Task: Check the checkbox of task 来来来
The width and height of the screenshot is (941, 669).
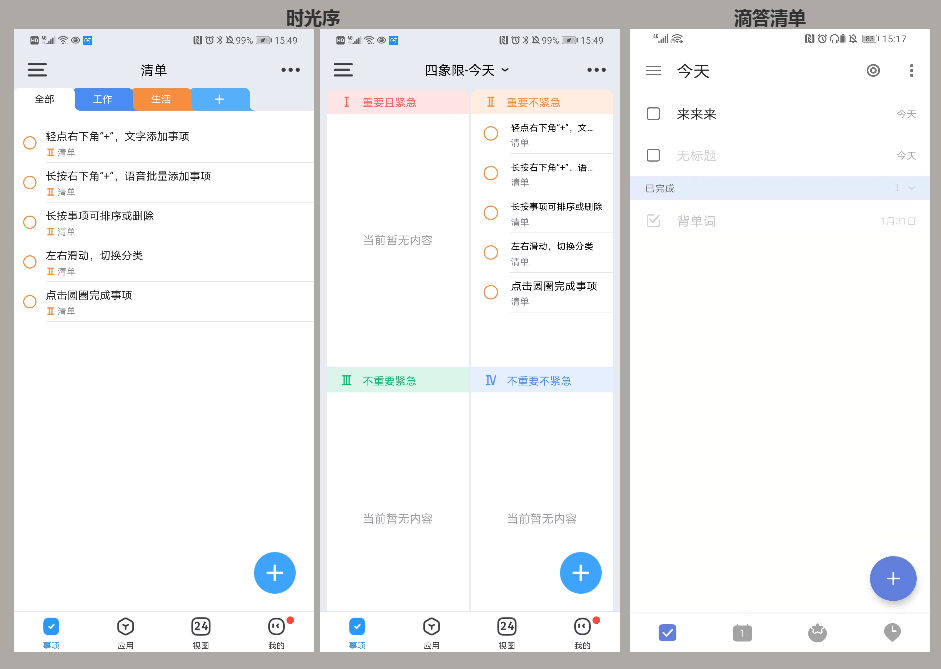Action: coord(652,114)
